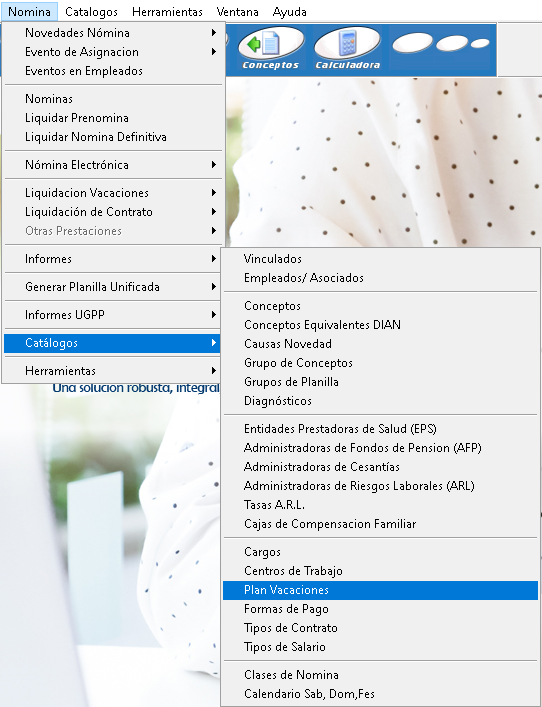Select Plan Vacaciones from the Catálogos submenu
This screenshot has height=707, width=542.
point(380,590)
